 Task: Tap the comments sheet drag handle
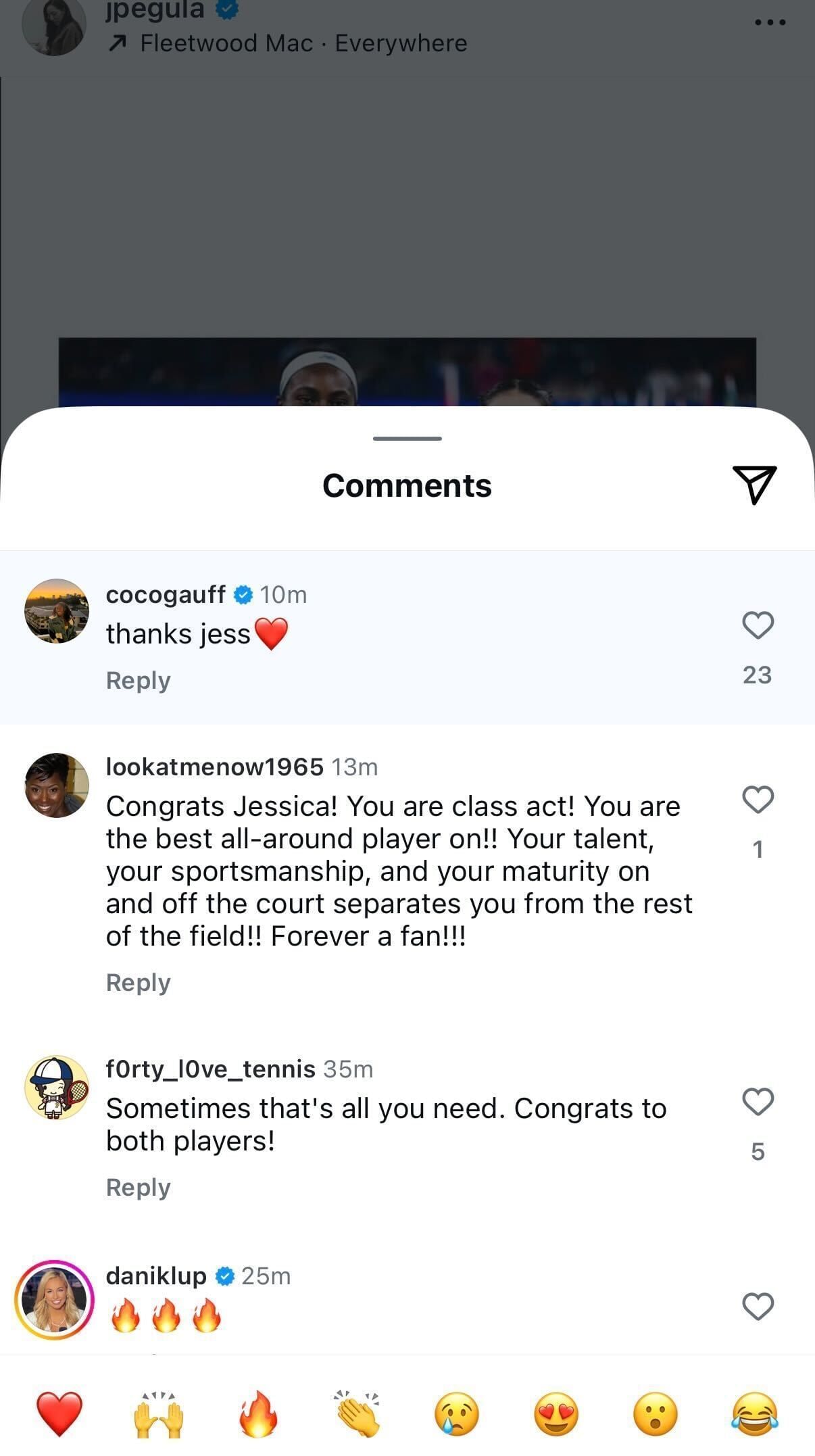pos(407,439)
